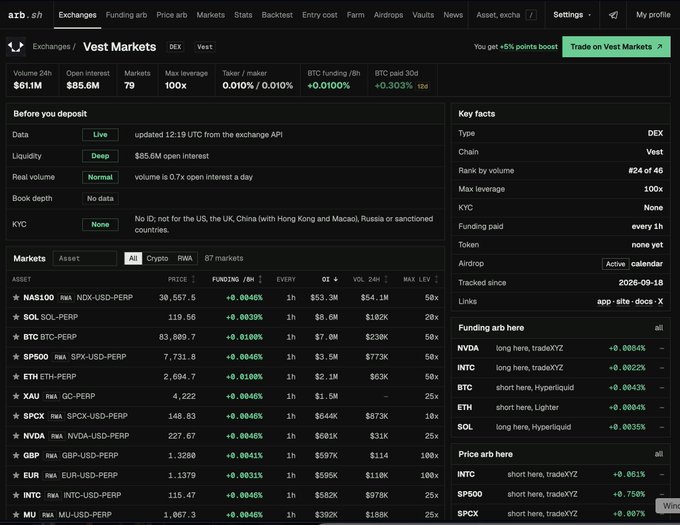Click the ETH short here, Lighter row
Image resolution: width=680 pixels, height=525 pixels.
(x=560, y=408)
